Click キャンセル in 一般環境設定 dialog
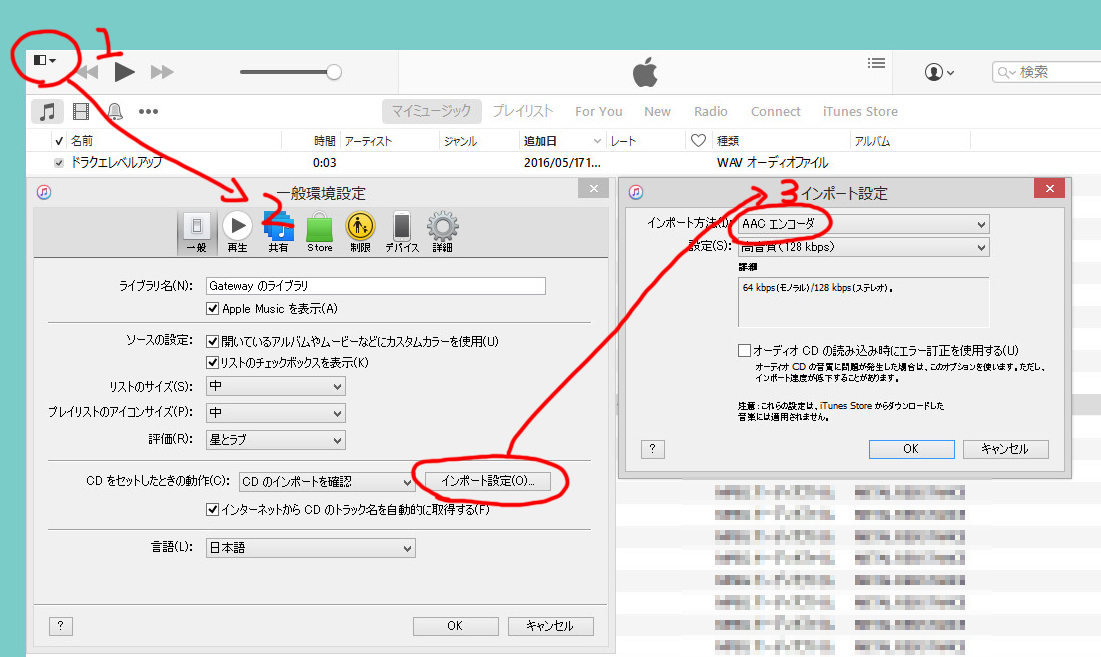This screenshot has width=1101, height=657. point(550,625)
